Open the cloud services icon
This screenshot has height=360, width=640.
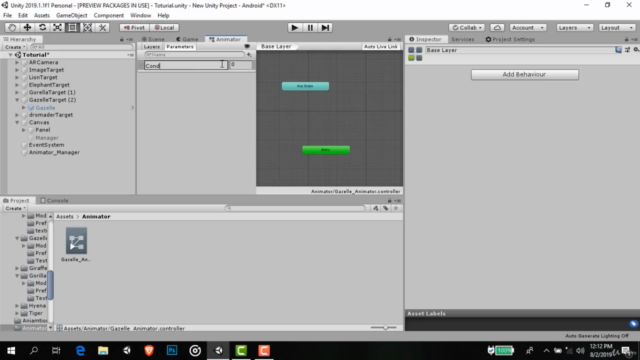coord(497,27)
